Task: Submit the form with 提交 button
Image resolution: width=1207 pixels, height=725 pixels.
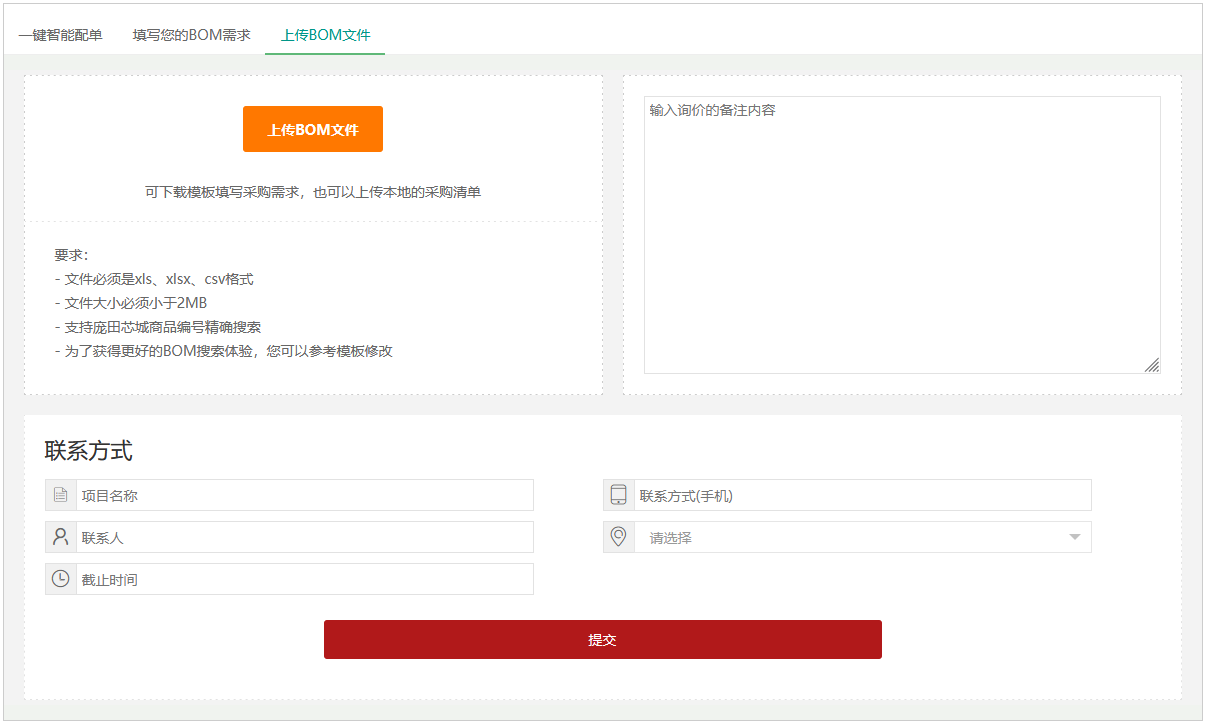Action: 603,639
